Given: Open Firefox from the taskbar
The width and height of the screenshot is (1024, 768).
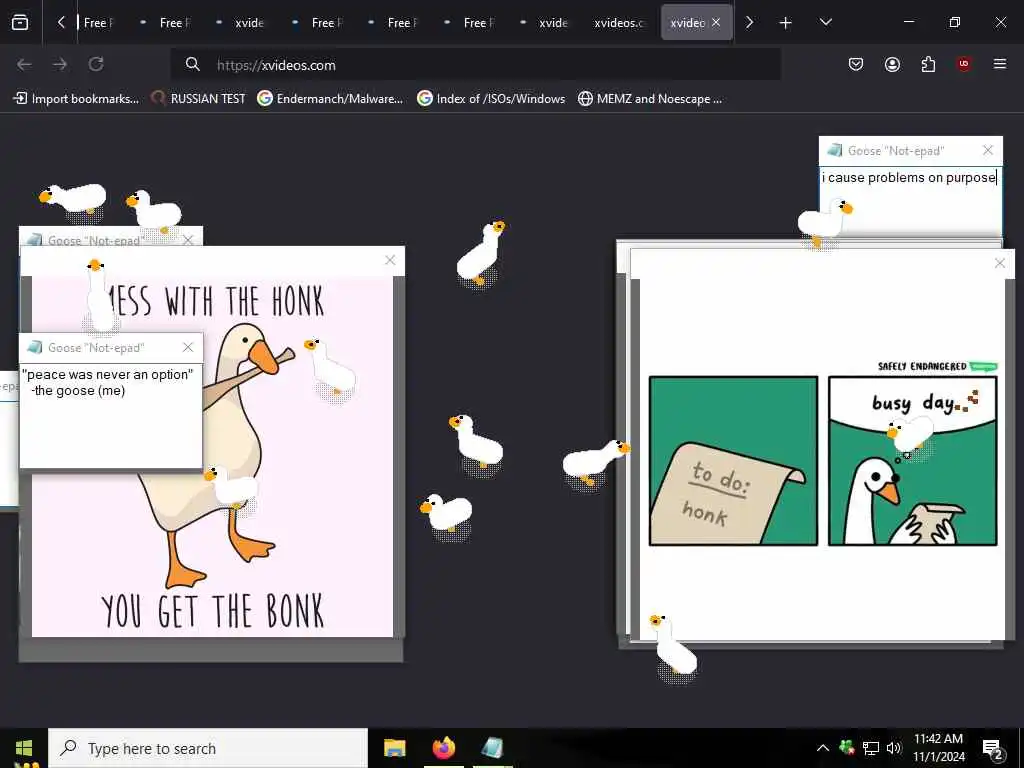Looking at the screenshot, I should tap(444, 748).
